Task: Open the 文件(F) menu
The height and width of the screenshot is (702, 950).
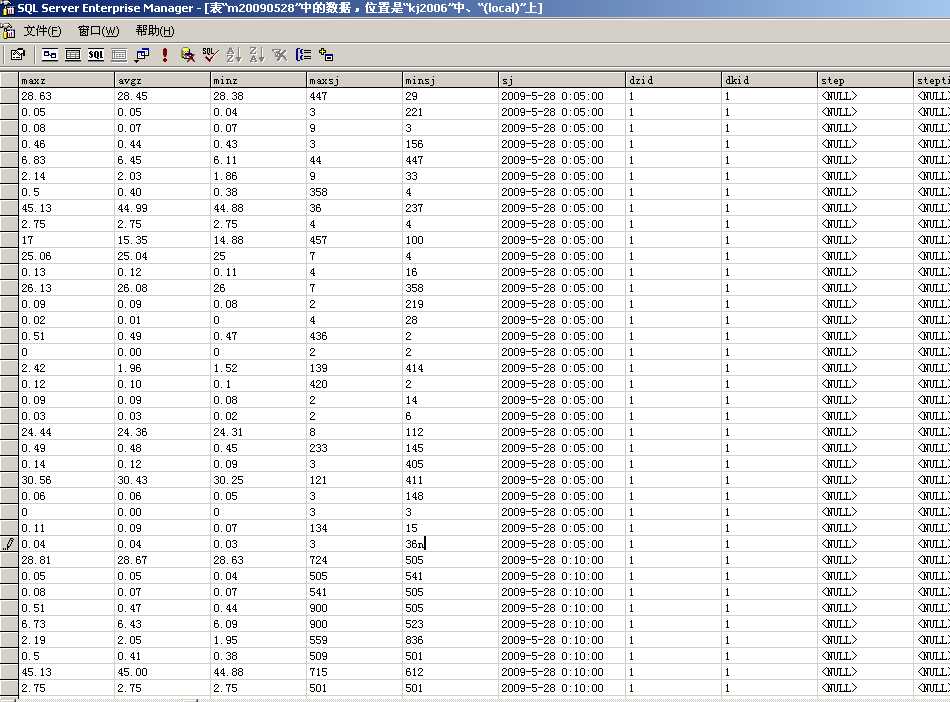Action: click(x=42, y=31)
